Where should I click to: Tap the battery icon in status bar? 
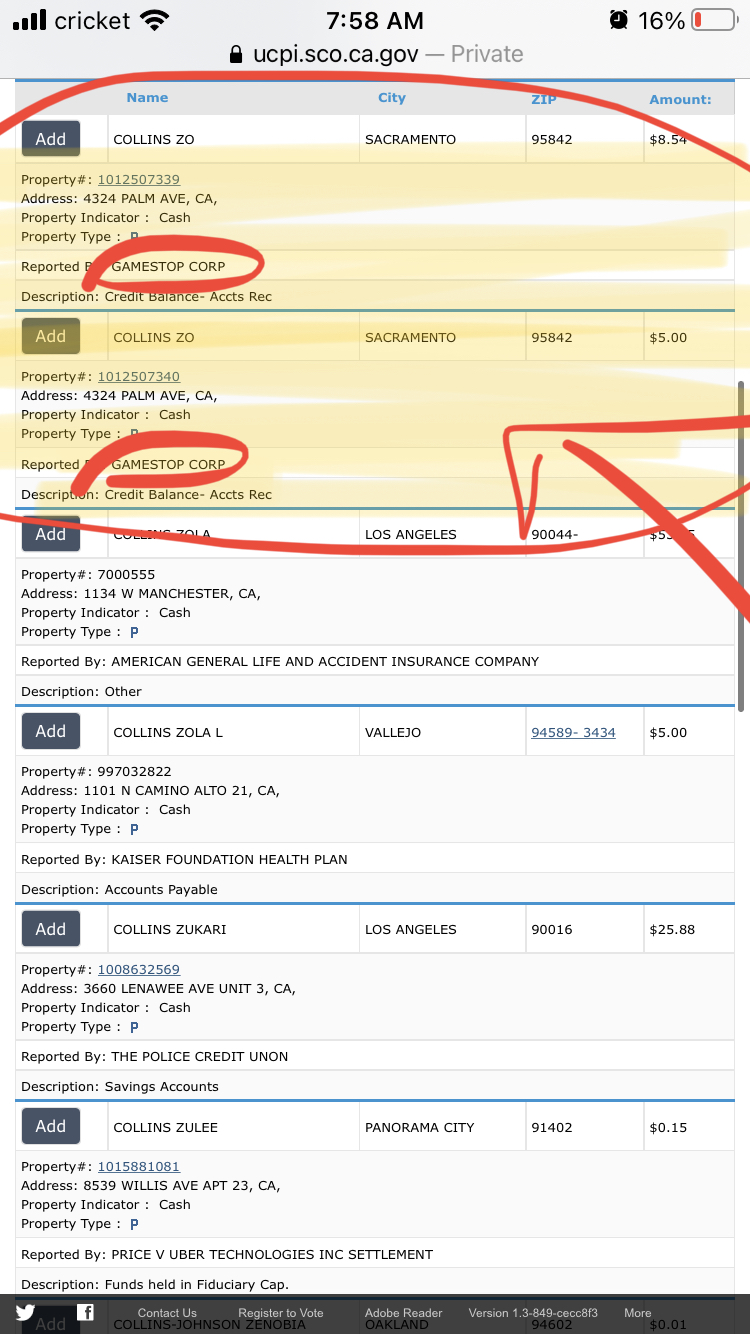click(x=713, y=20)
